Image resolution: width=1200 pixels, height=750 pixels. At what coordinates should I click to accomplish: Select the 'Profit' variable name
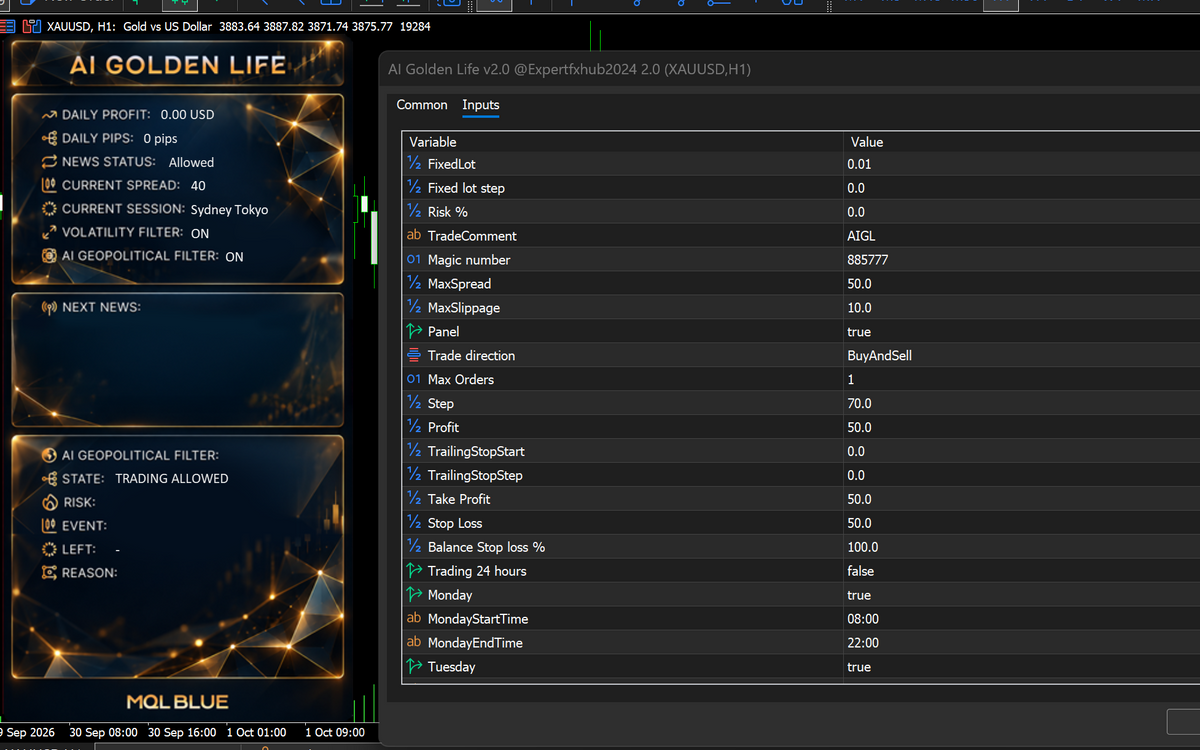click(443, 428)
